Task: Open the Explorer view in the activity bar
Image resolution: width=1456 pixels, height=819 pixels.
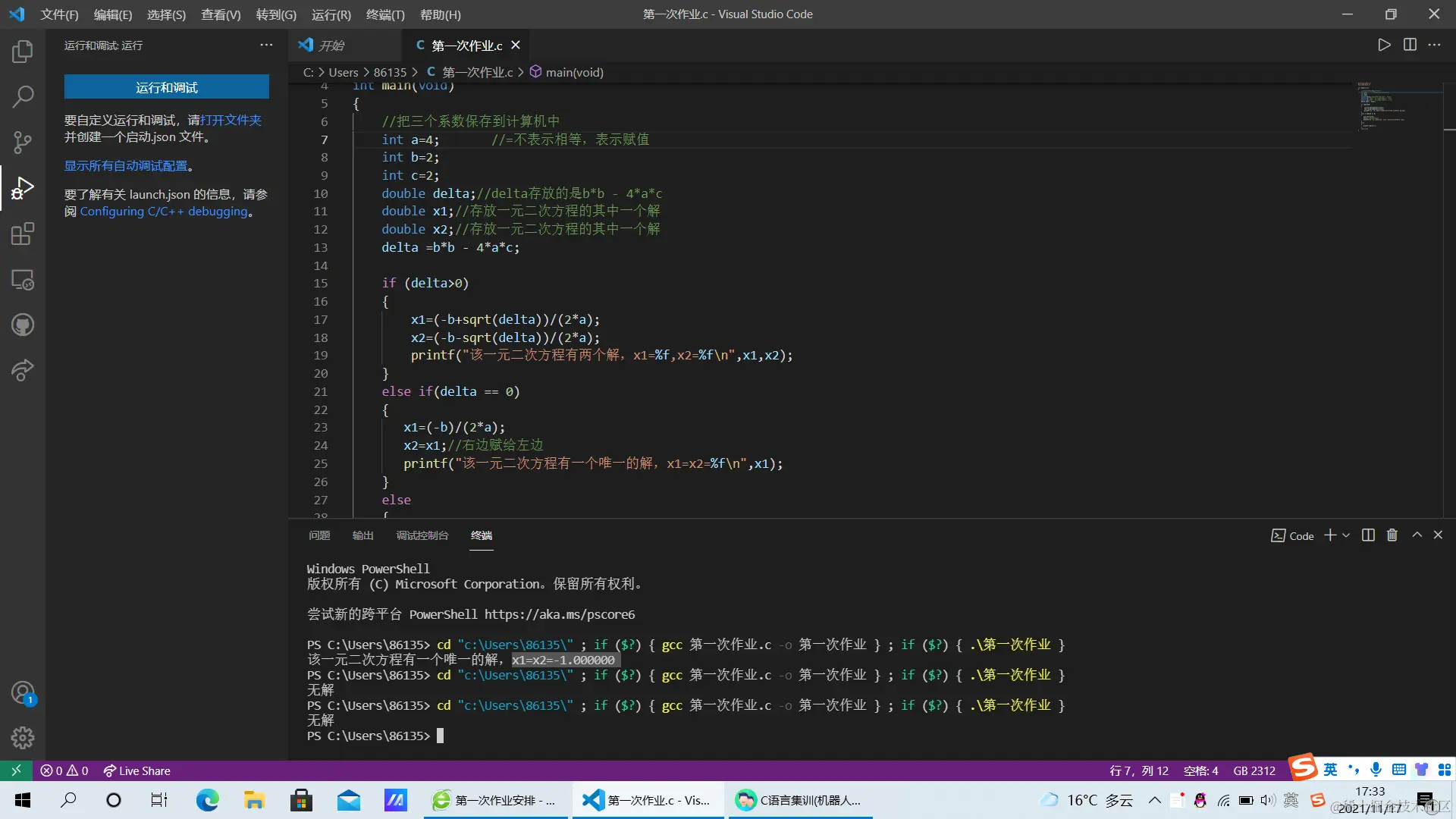Action: 23,52
